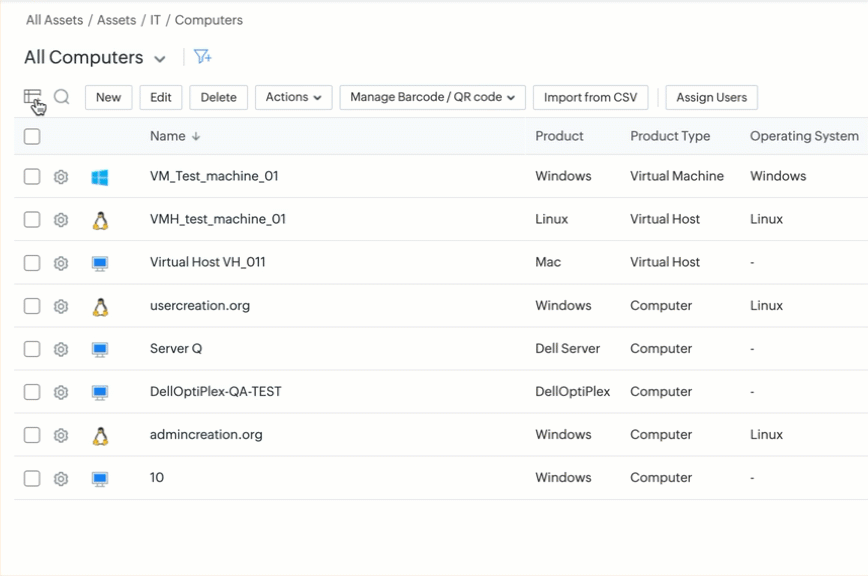Screen dimensions: 868x576
Task: Open the table column settings icon
Action: pos(33,97)
